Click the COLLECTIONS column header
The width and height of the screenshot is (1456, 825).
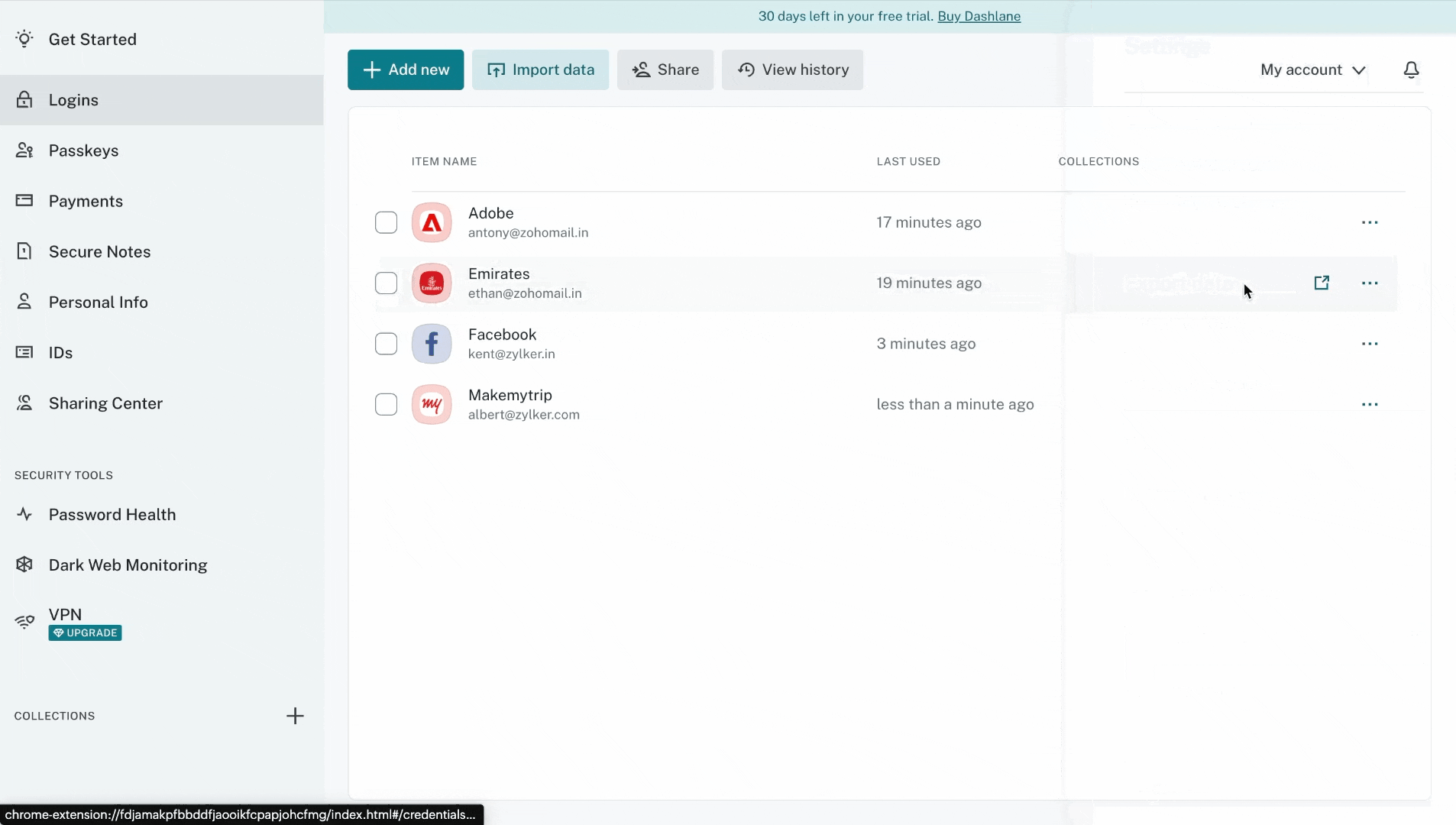pos(1098,161)
